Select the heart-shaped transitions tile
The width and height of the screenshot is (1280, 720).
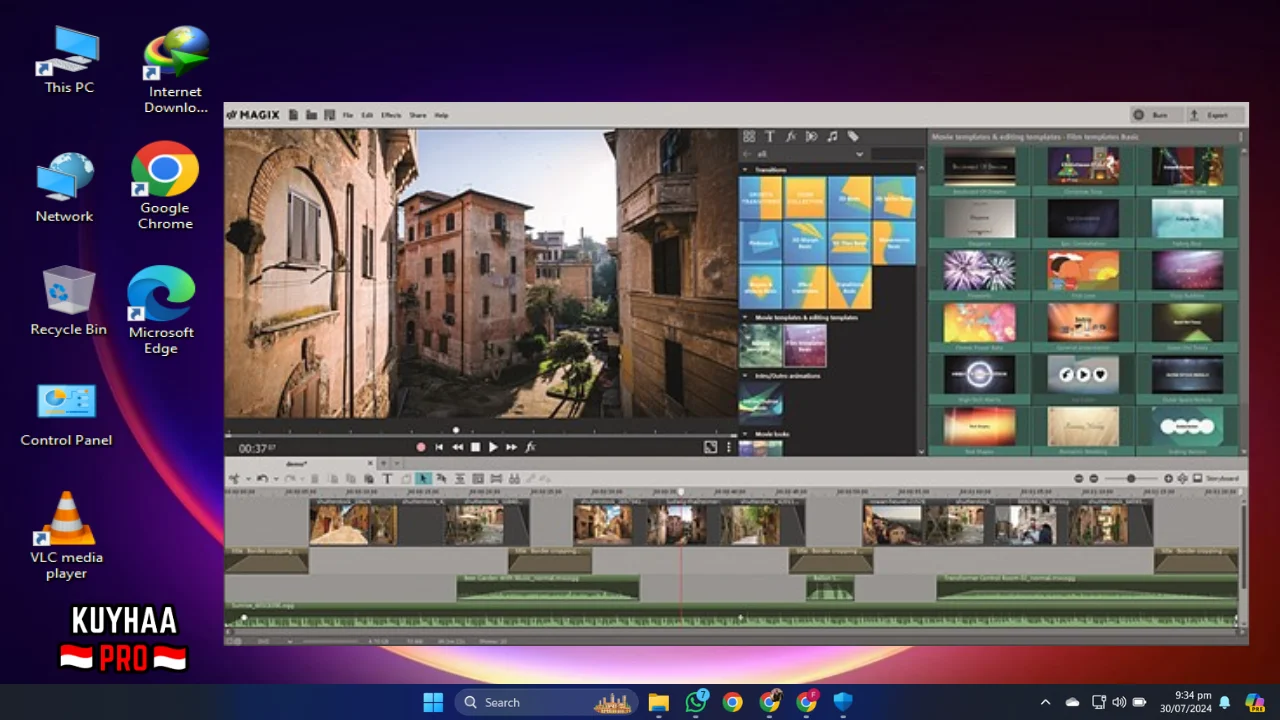761,287
